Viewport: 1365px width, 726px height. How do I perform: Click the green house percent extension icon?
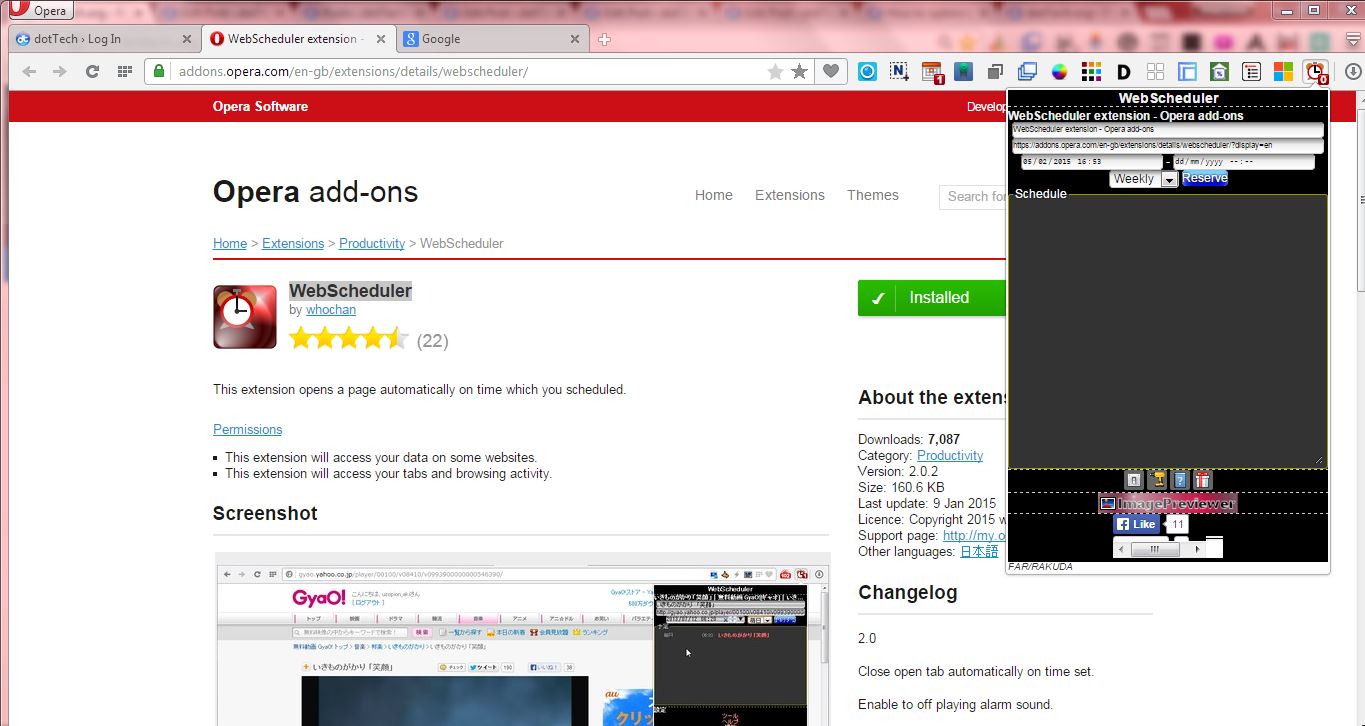[1219, 72]
